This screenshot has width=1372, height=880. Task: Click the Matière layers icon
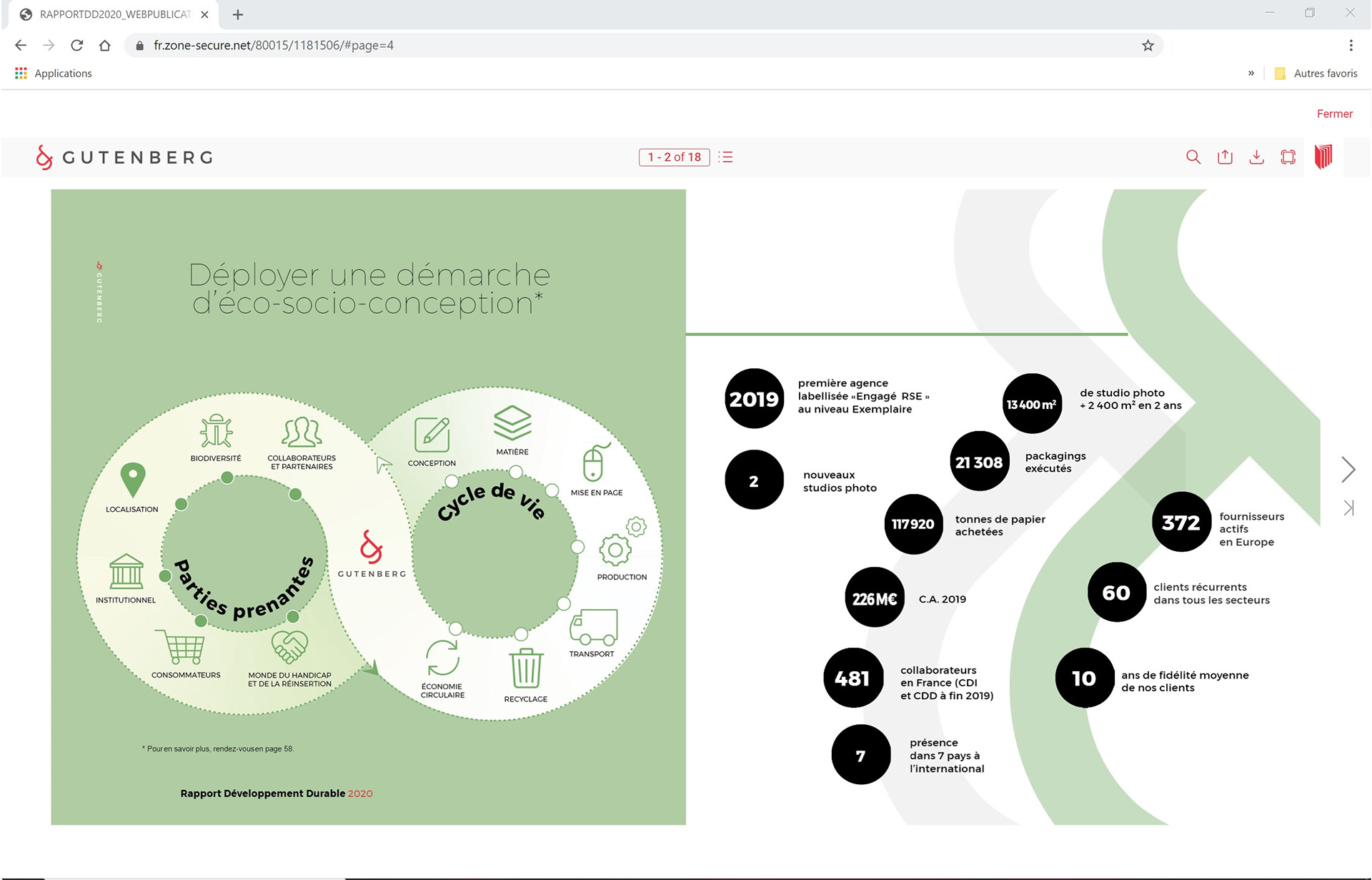pos(512,422)
